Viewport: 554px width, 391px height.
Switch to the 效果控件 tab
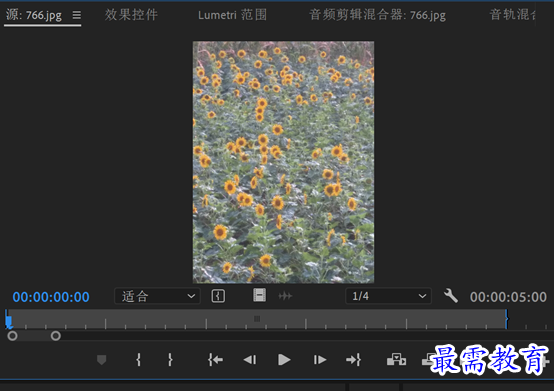[131, 15]
